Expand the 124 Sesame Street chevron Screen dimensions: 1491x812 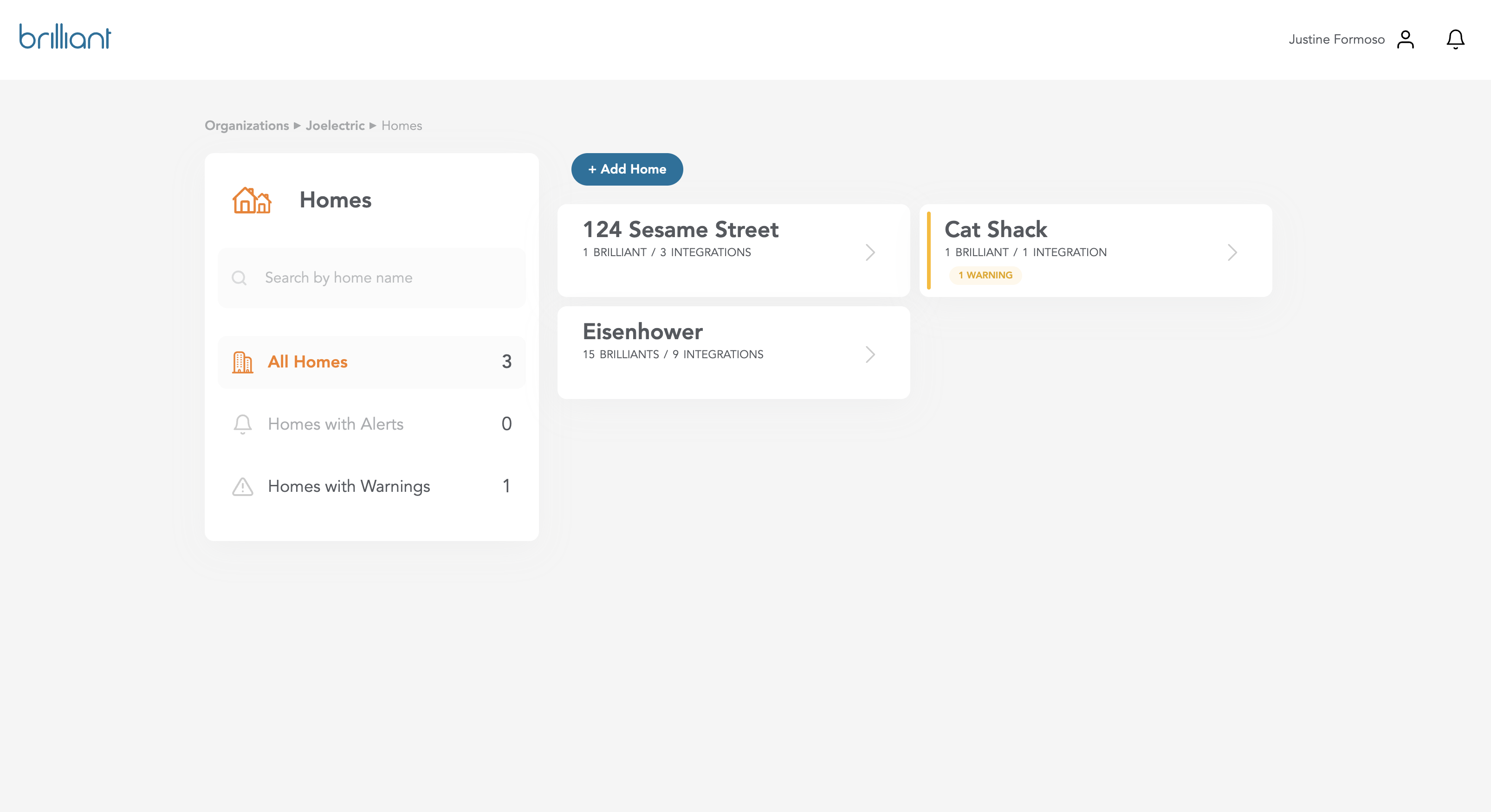point(870,252)
